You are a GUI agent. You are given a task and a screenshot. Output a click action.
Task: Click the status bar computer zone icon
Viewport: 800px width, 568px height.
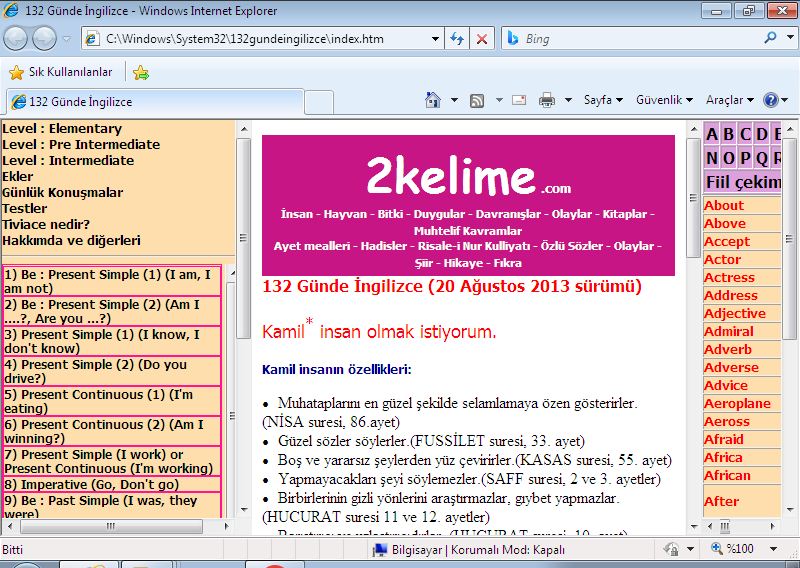click(x=380, y=550)
